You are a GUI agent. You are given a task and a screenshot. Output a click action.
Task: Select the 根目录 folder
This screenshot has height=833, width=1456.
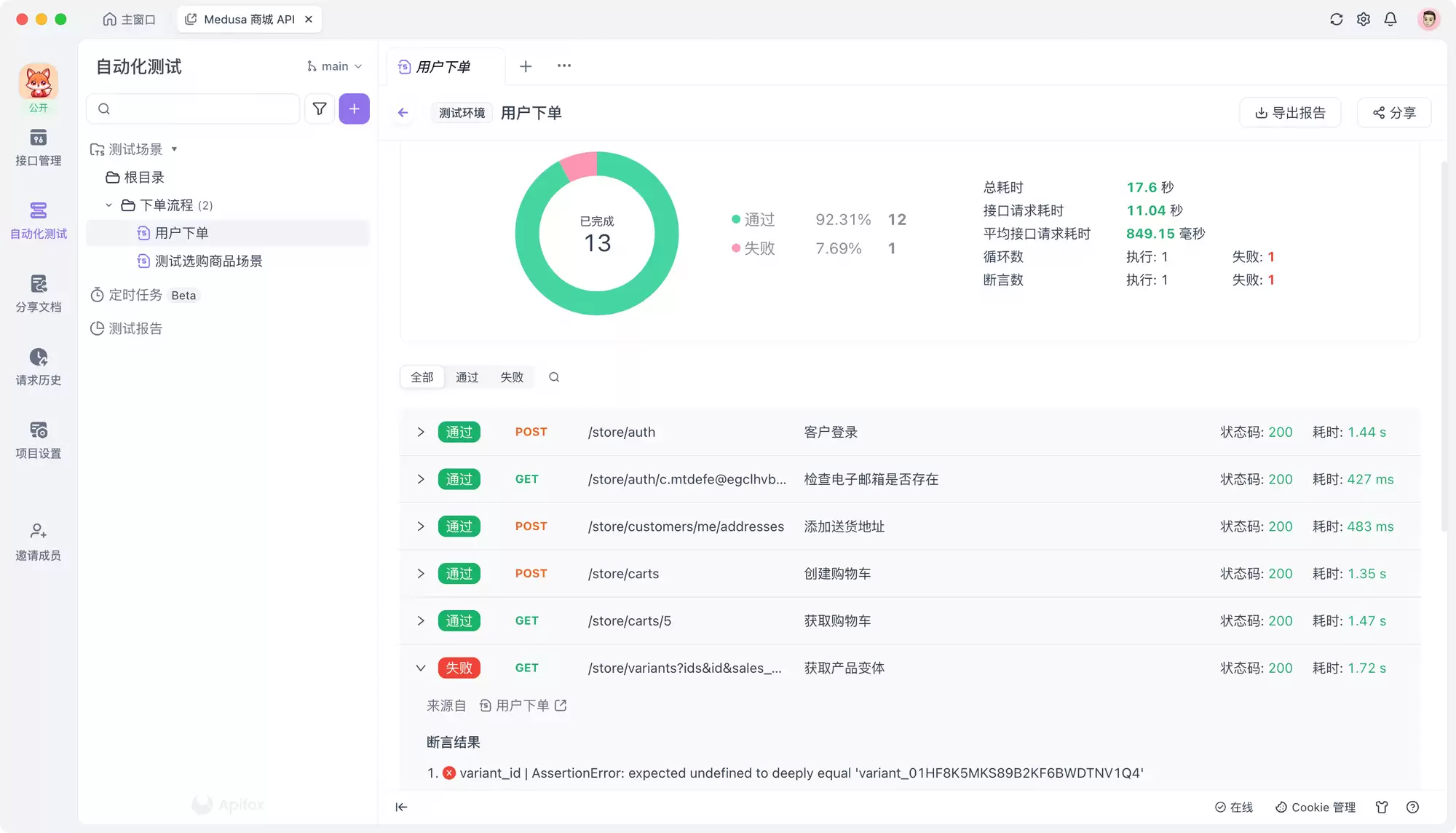click(x=135, y=178)
